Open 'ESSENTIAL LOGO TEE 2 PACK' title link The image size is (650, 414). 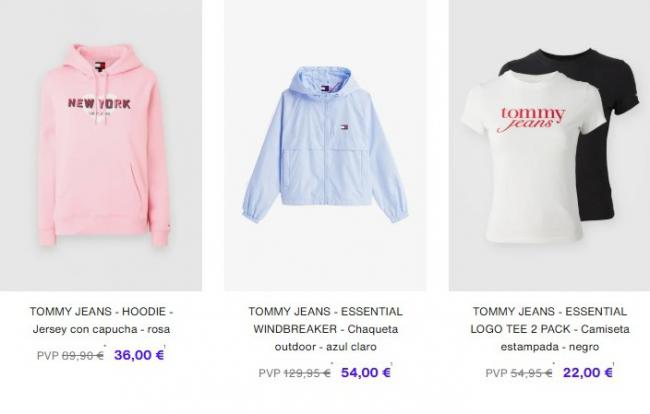point(550,320)
